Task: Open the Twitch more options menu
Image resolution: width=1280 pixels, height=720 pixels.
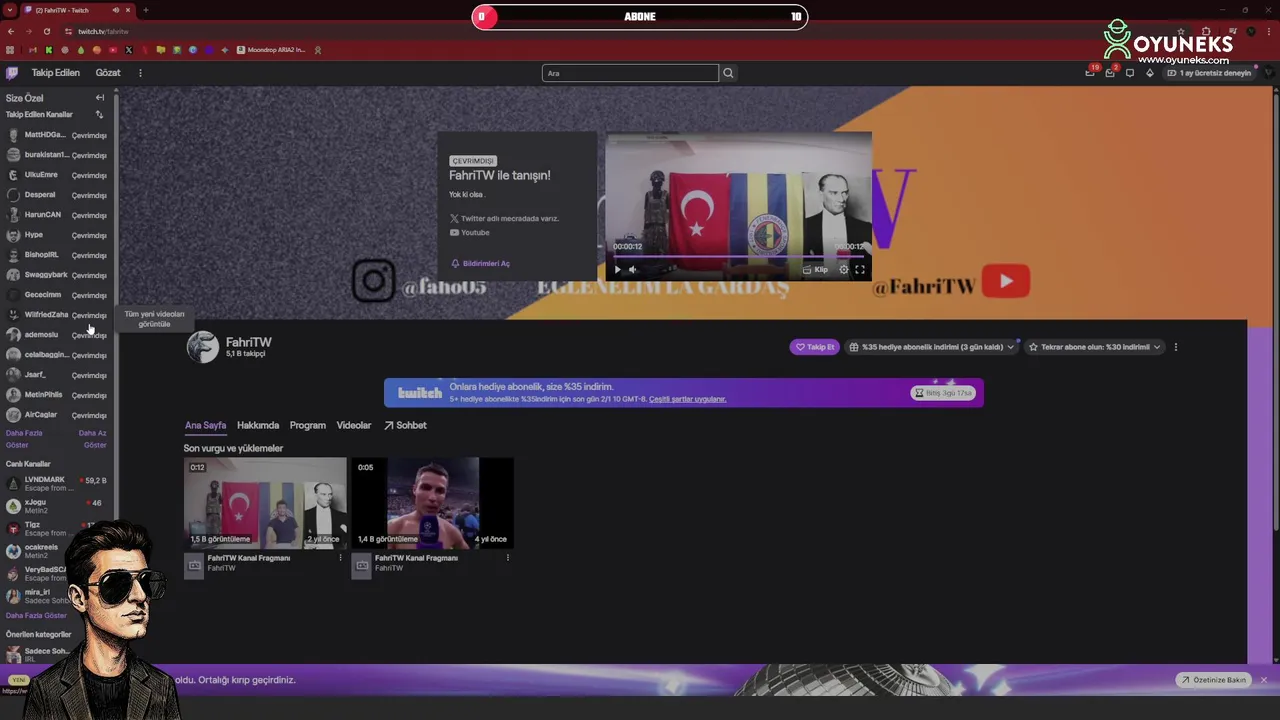Action: (x=140, y=73)
